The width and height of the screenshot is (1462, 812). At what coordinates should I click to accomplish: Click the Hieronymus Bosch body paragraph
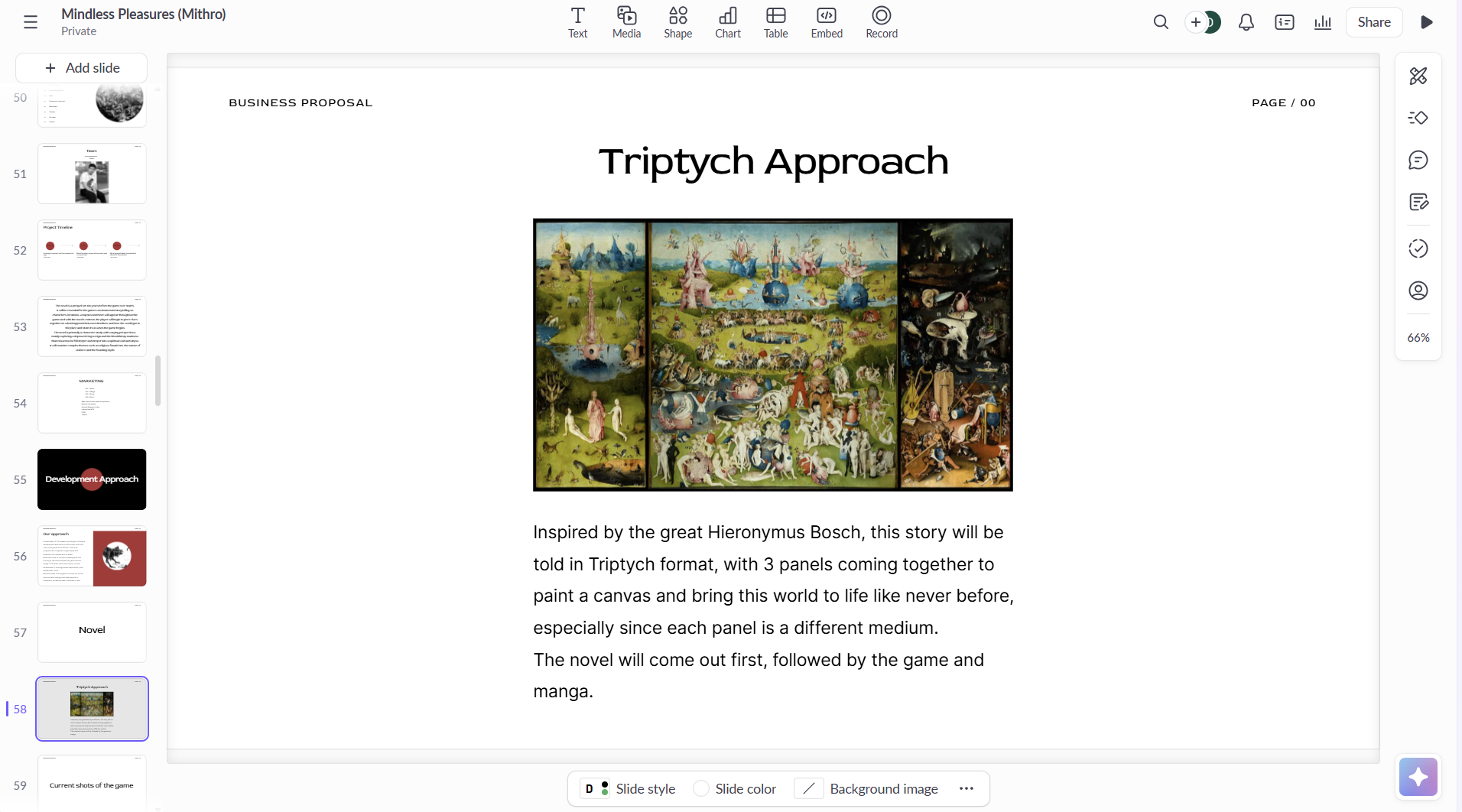coord(774,612)
